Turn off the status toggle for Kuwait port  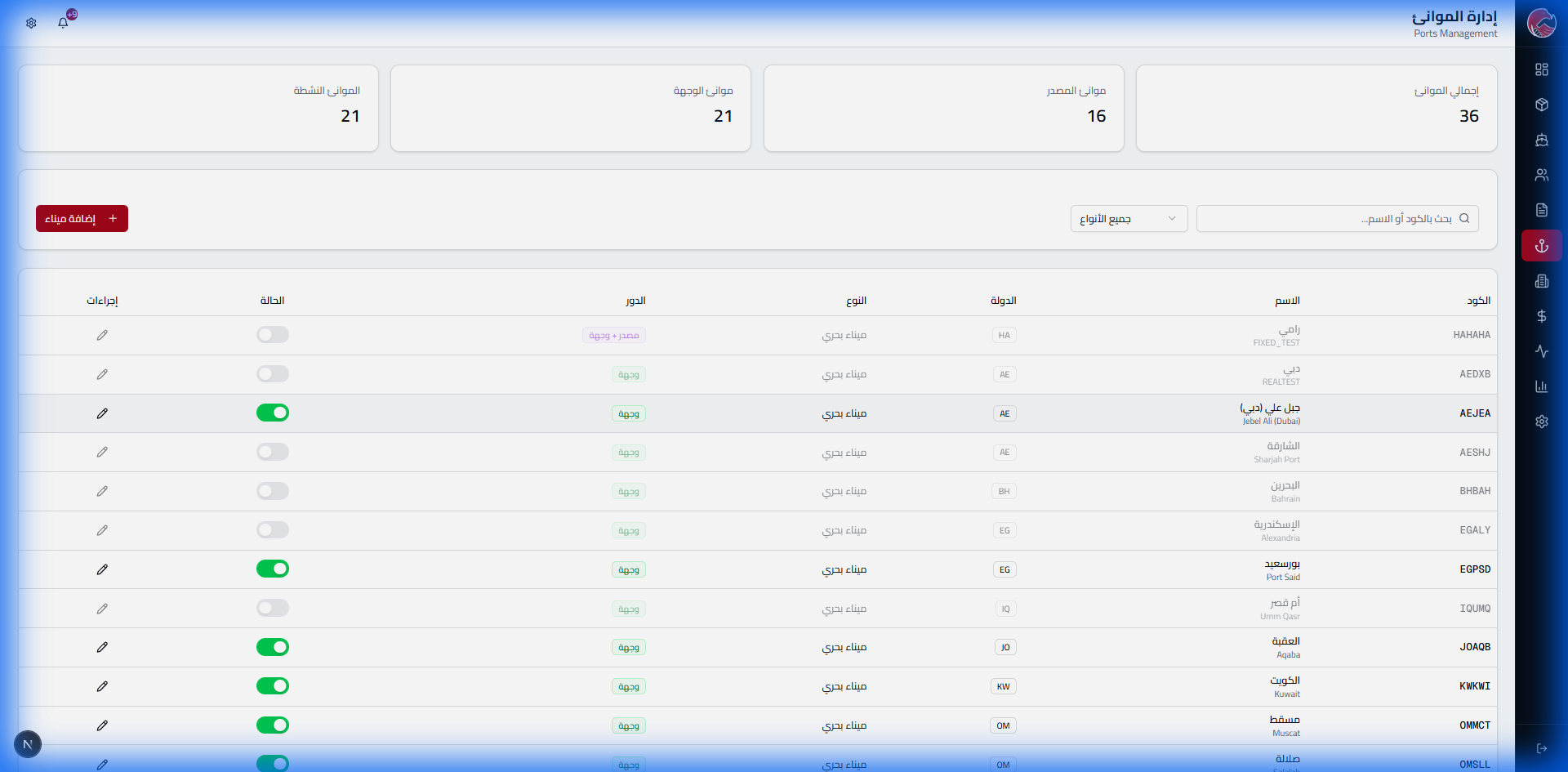coord(273,686)
